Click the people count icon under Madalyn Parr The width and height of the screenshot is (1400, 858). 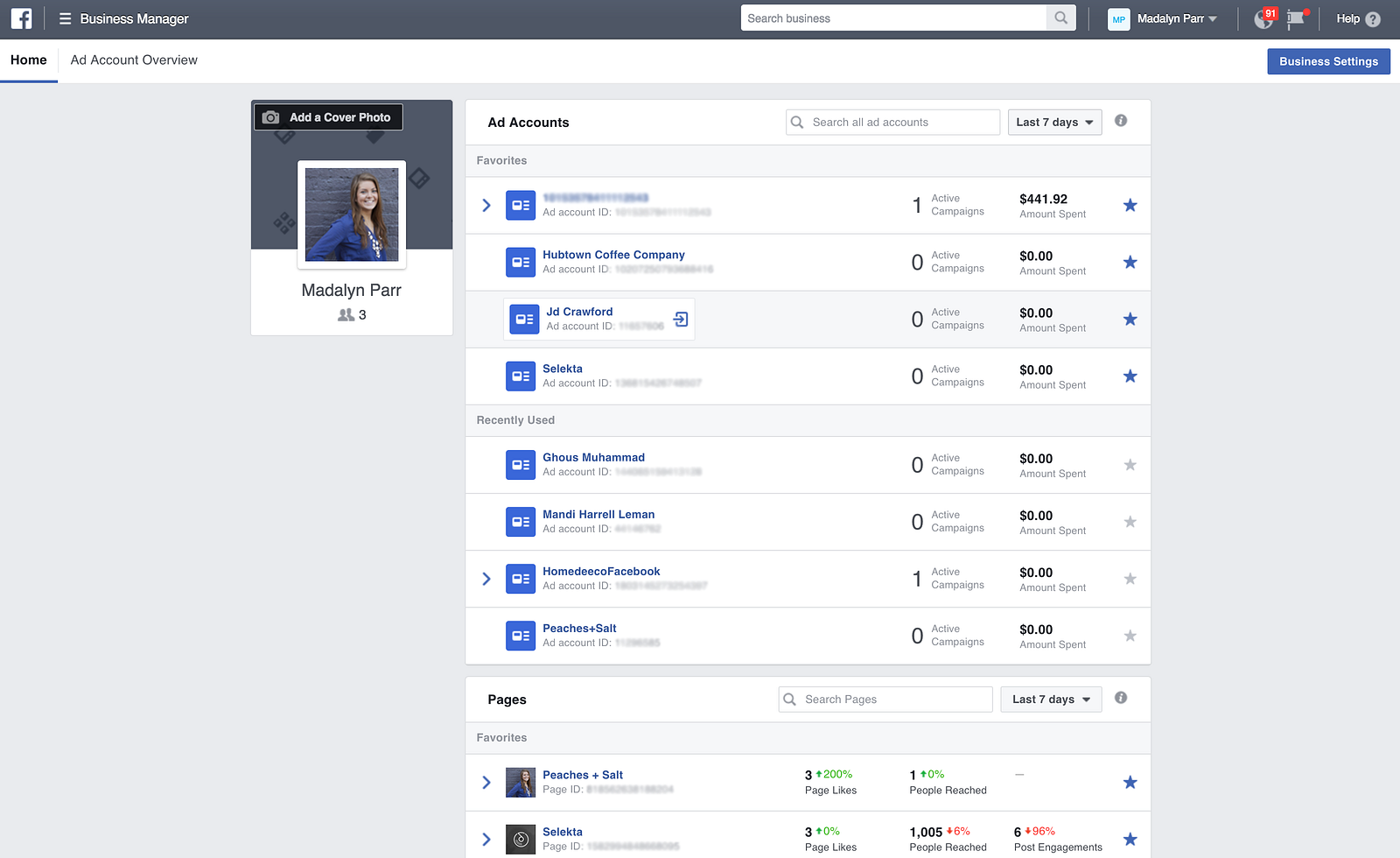[x=346, y=315]
